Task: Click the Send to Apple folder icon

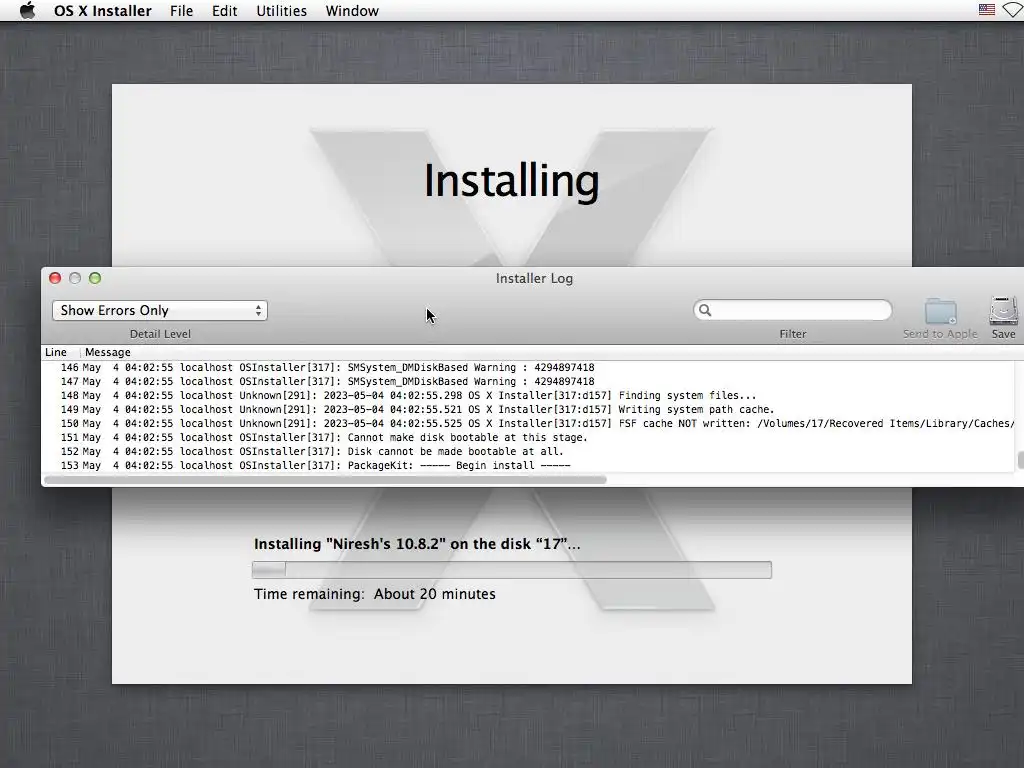Action: tap(940, 312)
